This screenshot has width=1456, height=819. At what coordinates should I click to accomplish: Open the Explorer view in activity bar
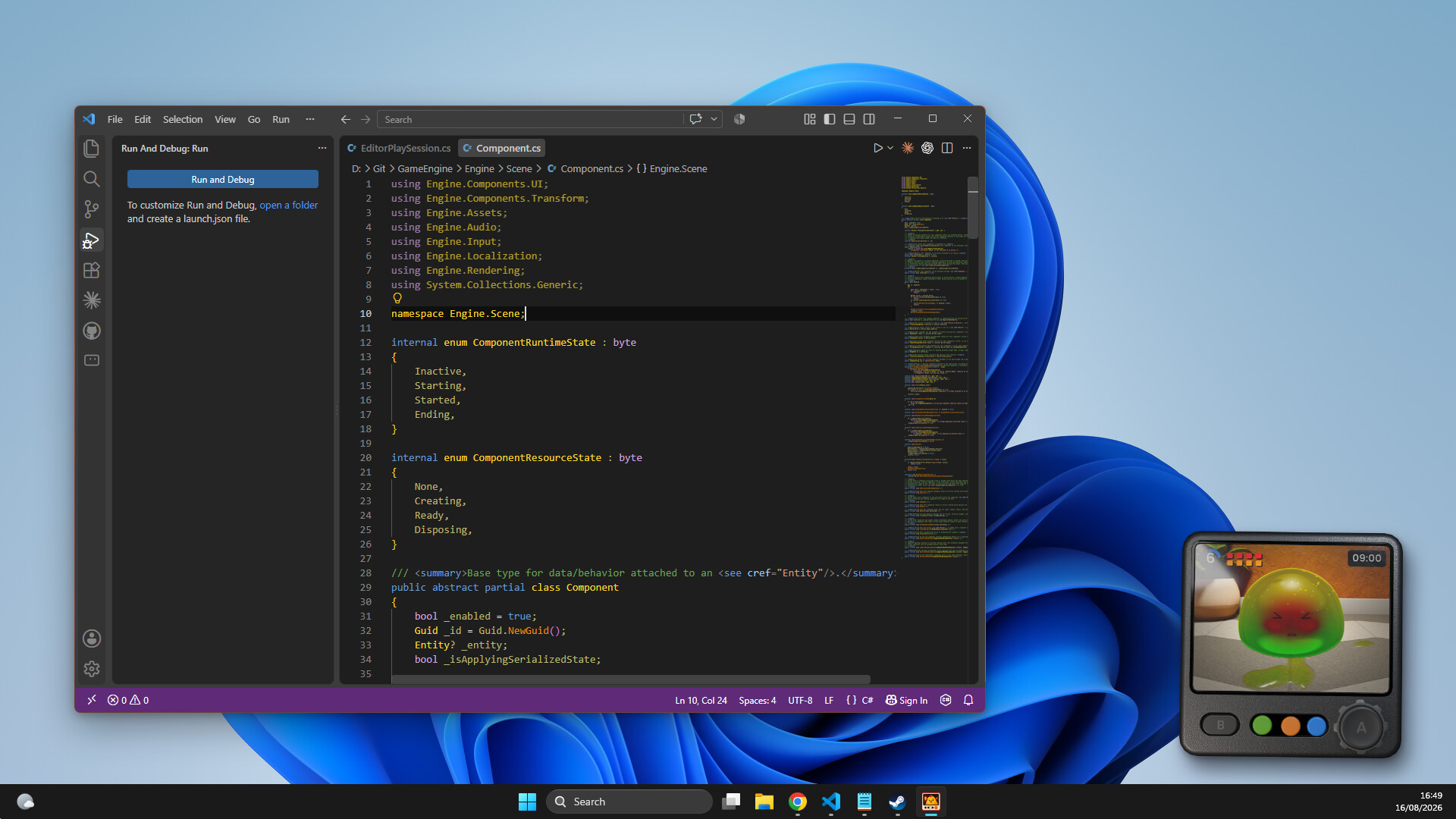tap(92, 149)
